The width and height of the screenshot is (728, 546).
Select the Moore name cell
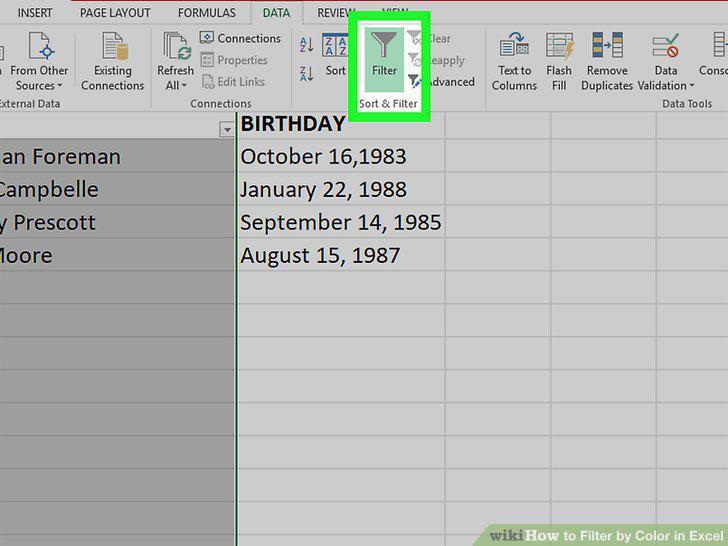pos(117,255)
